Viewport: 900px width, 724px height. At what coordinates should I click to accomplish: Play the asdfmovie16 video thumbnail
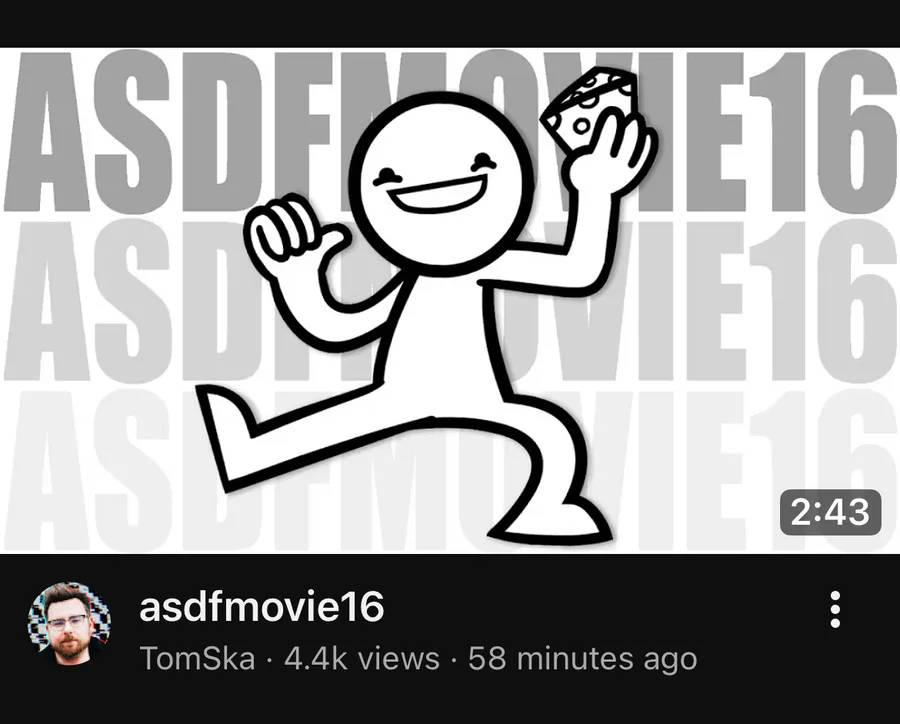450,300
